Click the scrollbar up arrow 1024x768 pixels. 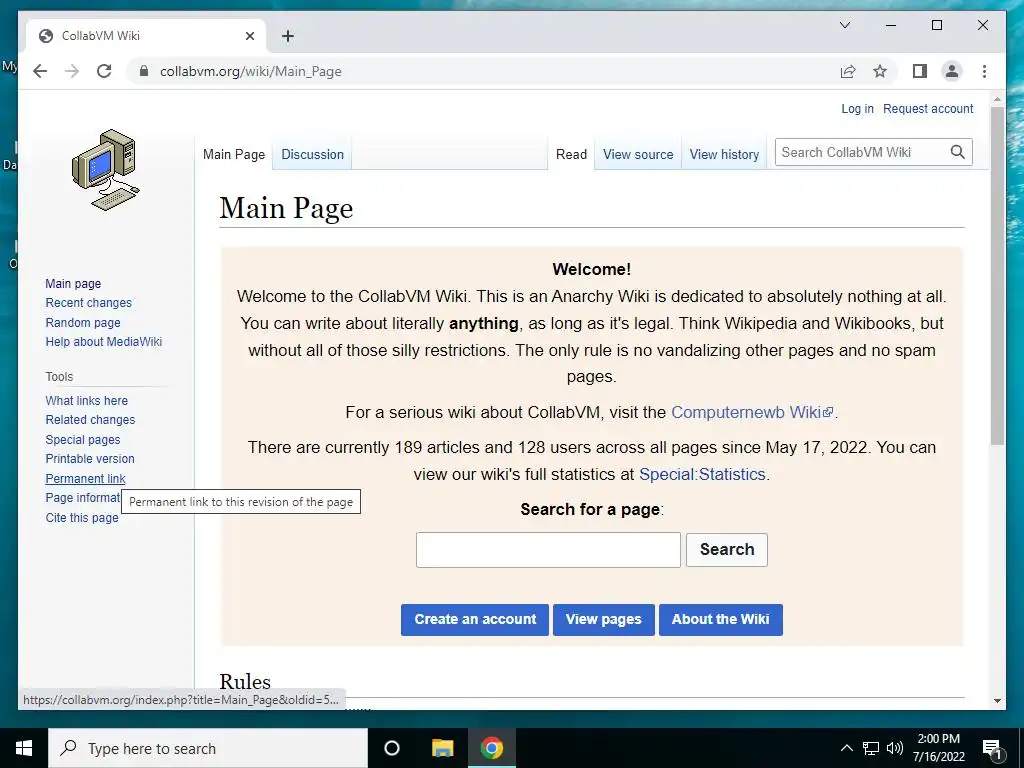click(x=997, y=99)
